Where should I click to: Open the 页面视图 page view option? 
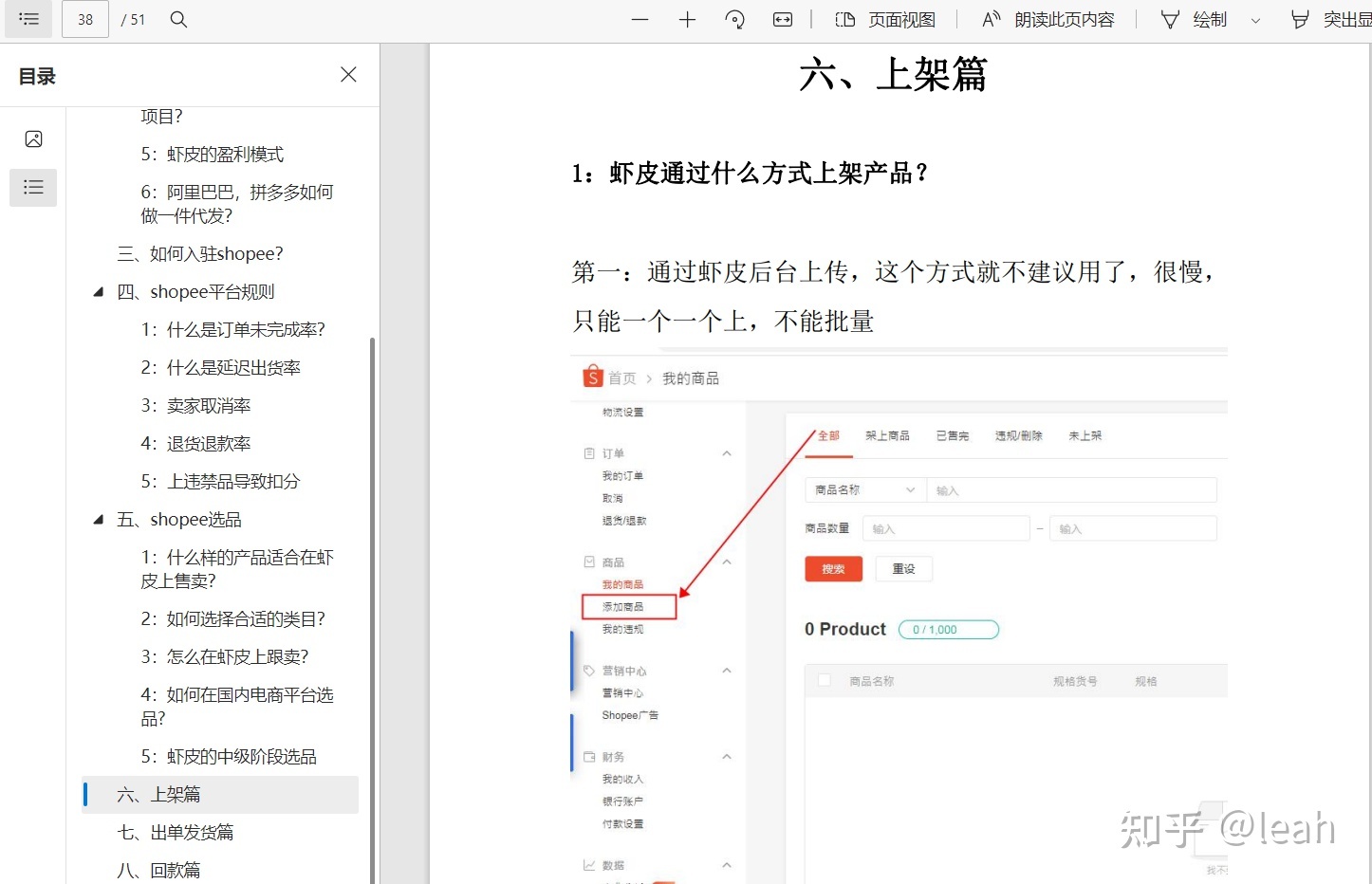click(885, 19)
